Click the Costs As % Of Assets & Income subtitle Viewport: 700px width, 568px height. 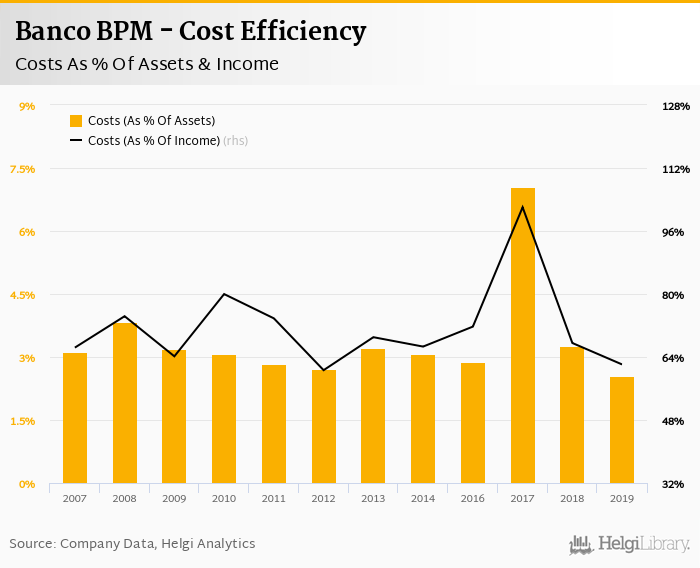(147, 64)
